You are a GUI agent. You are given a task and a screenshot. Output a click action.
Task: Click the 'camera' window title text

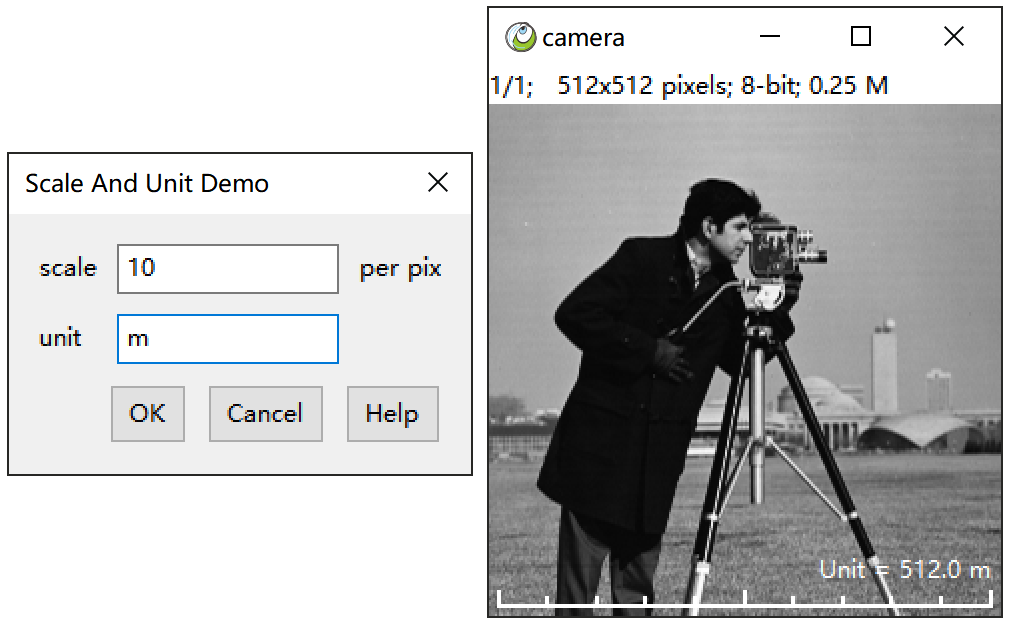pyautogui.click(x=584, y=38)
